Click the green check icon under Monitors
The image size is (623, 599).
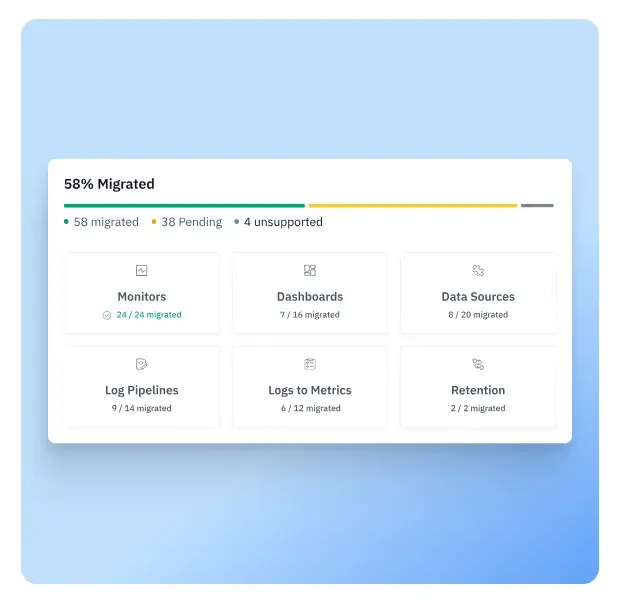pos(107,315)
